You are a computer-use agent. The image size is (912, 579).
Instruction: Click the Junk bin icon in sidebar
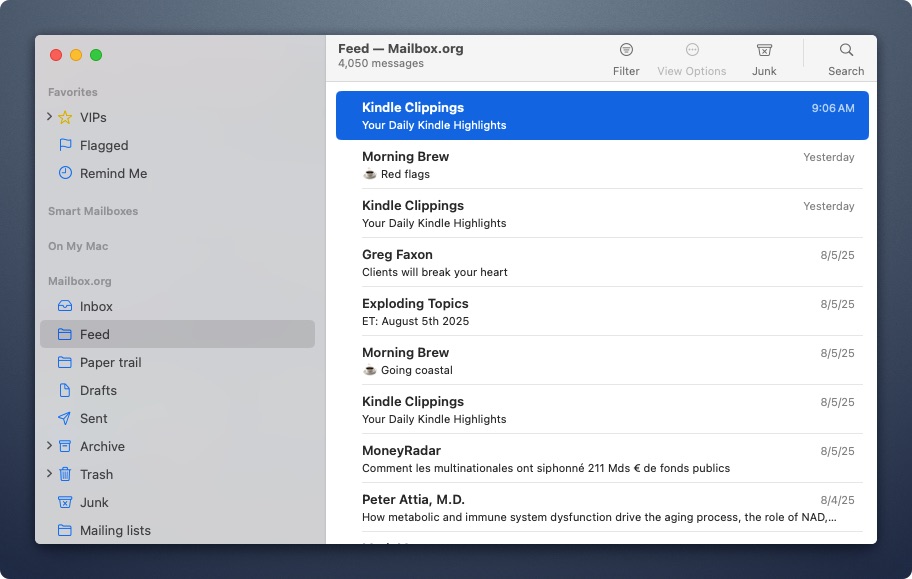point(65,502)
